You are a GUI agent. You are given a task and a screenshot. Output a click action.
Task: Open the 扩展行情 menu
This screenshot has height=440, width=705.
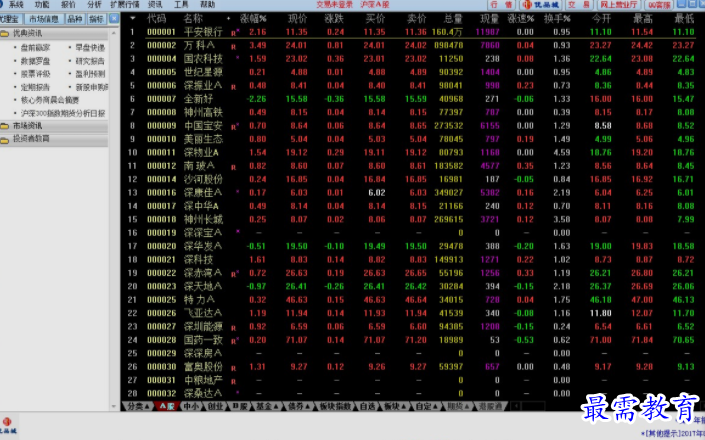125,4
